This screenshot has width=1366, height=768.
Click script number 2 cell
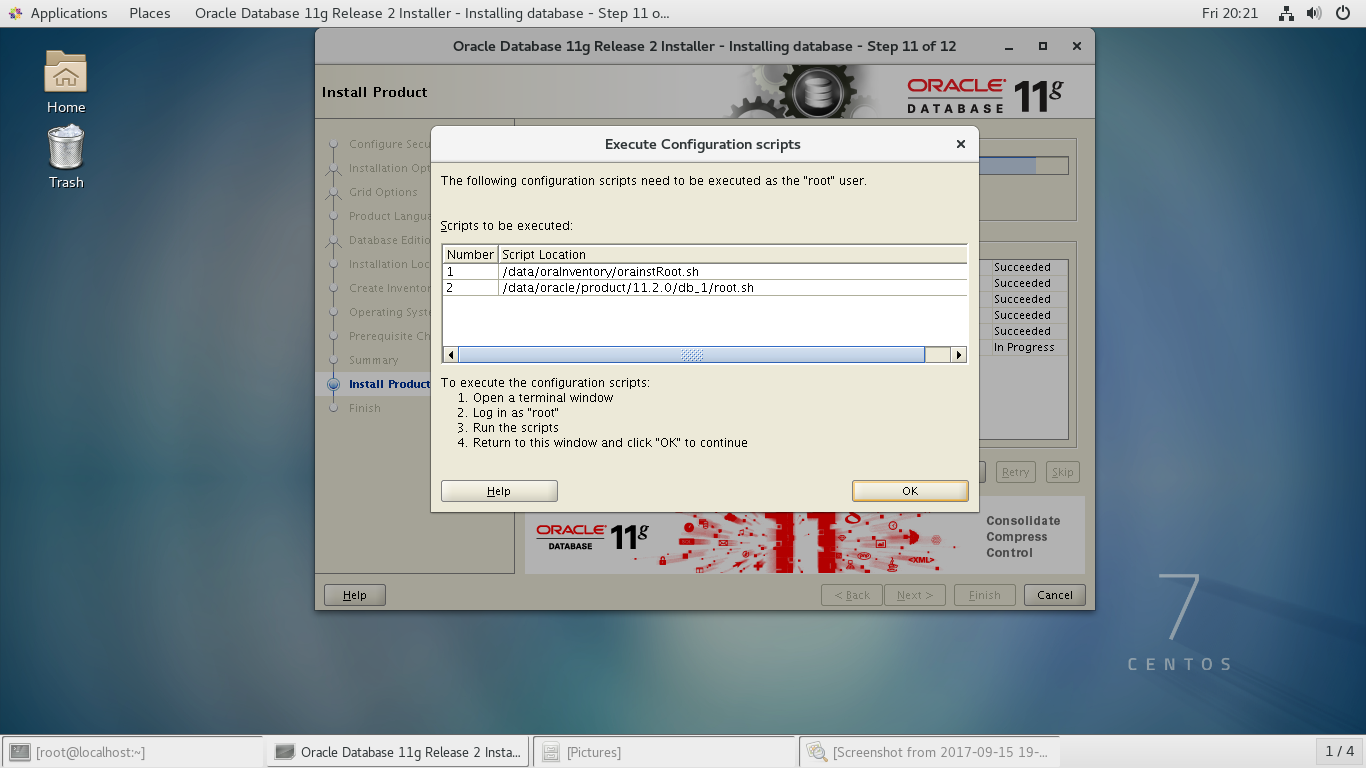coord(470,287)
